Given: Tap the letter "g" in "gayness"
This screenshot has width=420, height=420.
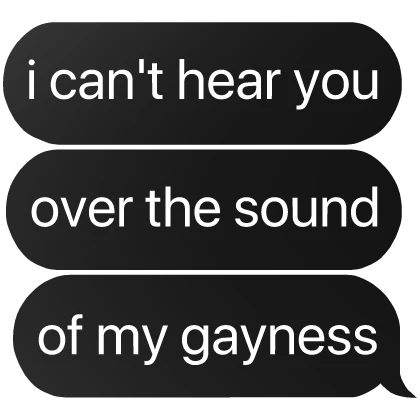Looking at the screenshot, I should tap(195, 344).
